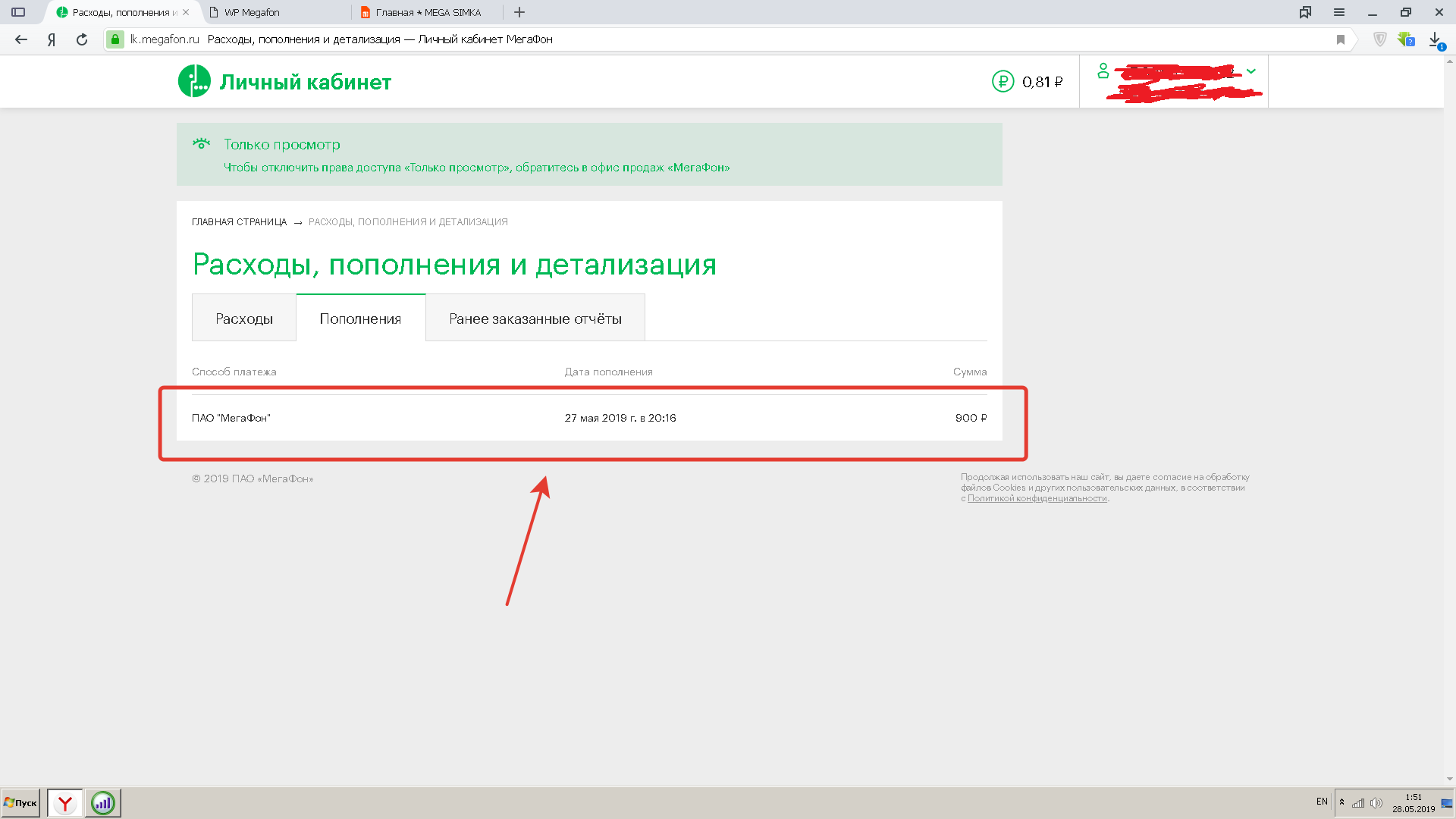The height and width of the screenshot is (819, 1456).
Task: Click the green lock security icon
Action: pyautogui.click(x=115, y=39)
